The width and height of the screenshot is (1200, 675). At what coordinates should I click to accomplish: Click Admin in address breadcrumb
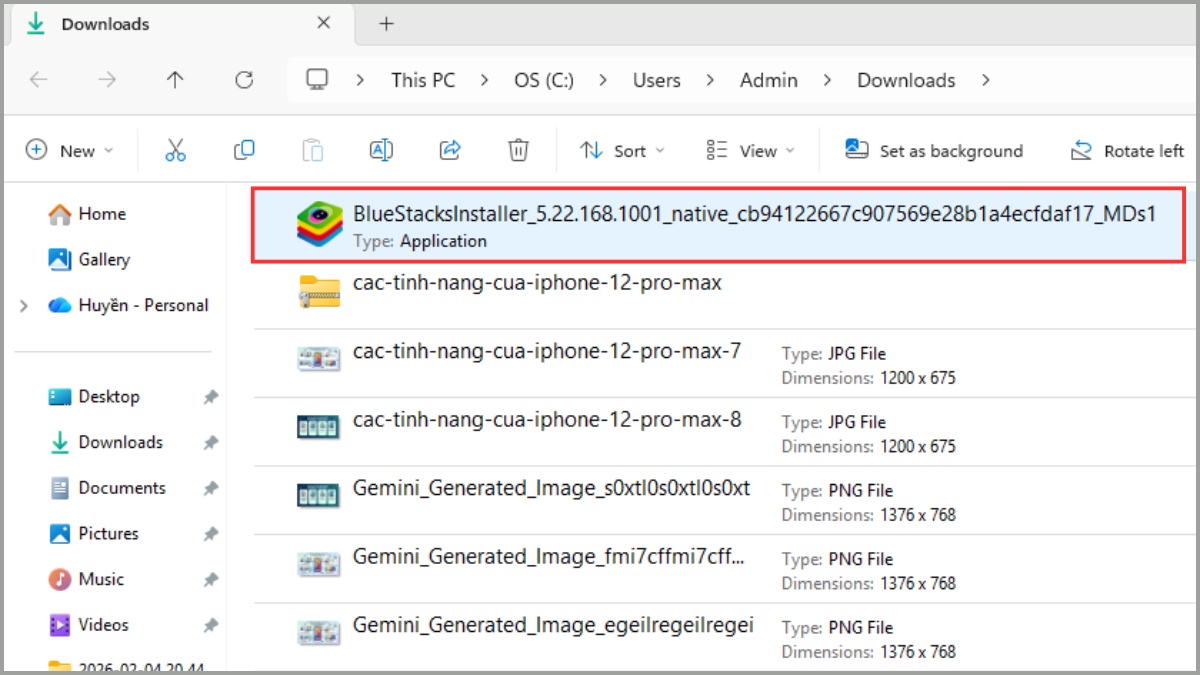(x=769, y=80)
